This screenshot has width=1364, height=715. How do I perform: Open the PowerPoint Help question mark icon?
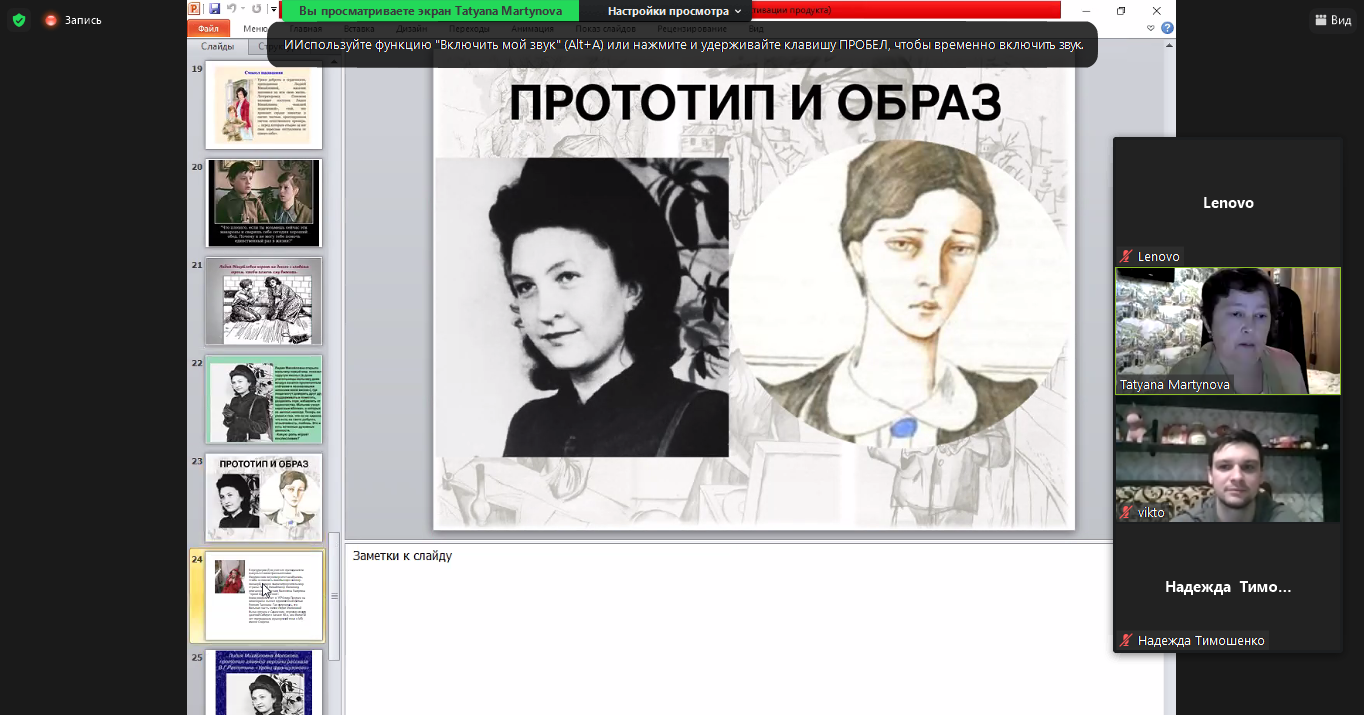[x=1167, y=28]
